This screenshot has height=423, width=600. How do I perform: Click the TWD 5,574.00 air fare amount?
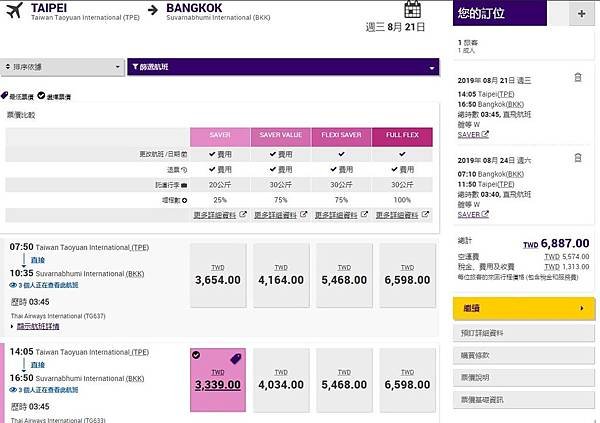pos(567,256)
